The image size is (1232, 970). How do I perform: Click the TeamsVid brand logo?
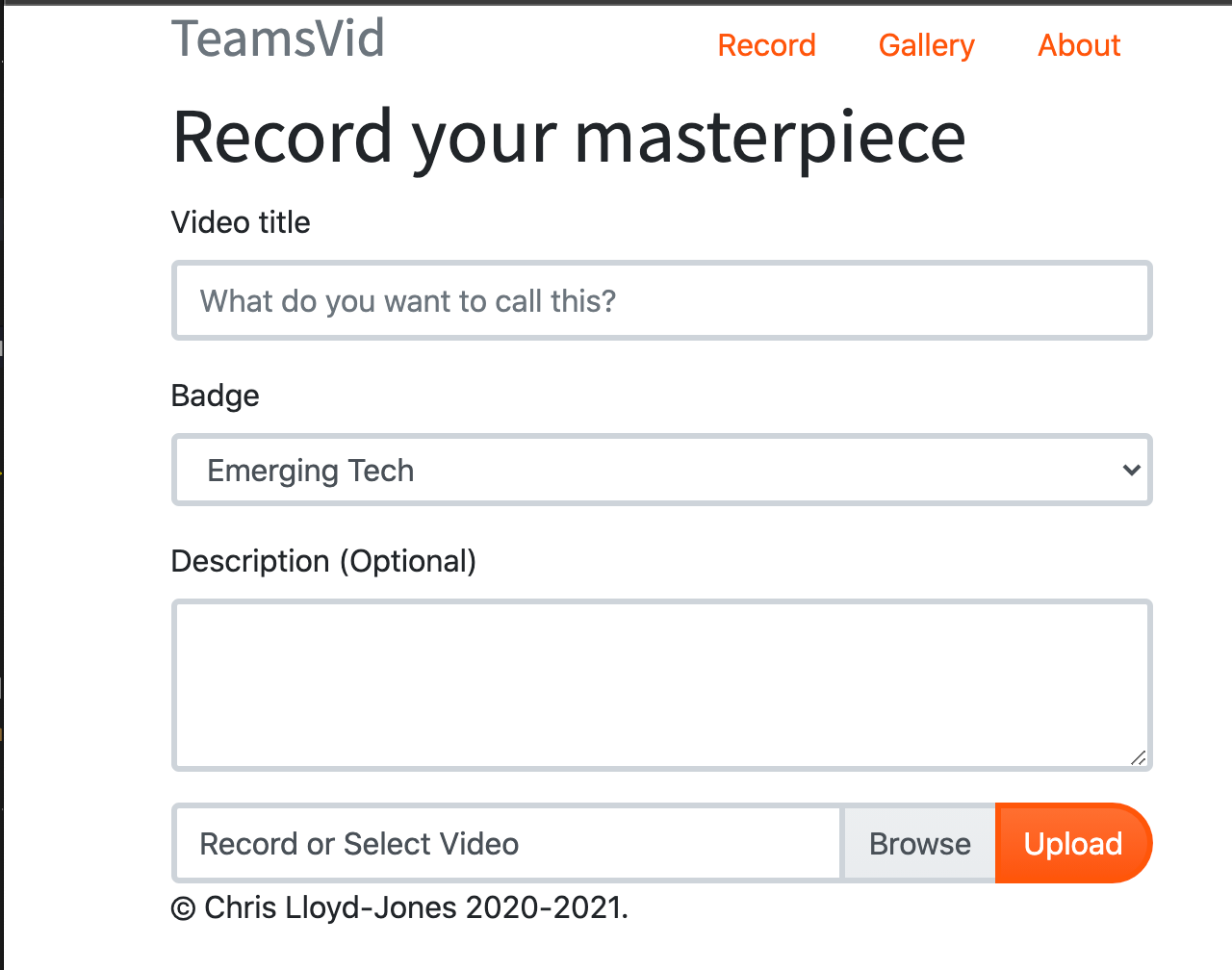tap(278, 38)
